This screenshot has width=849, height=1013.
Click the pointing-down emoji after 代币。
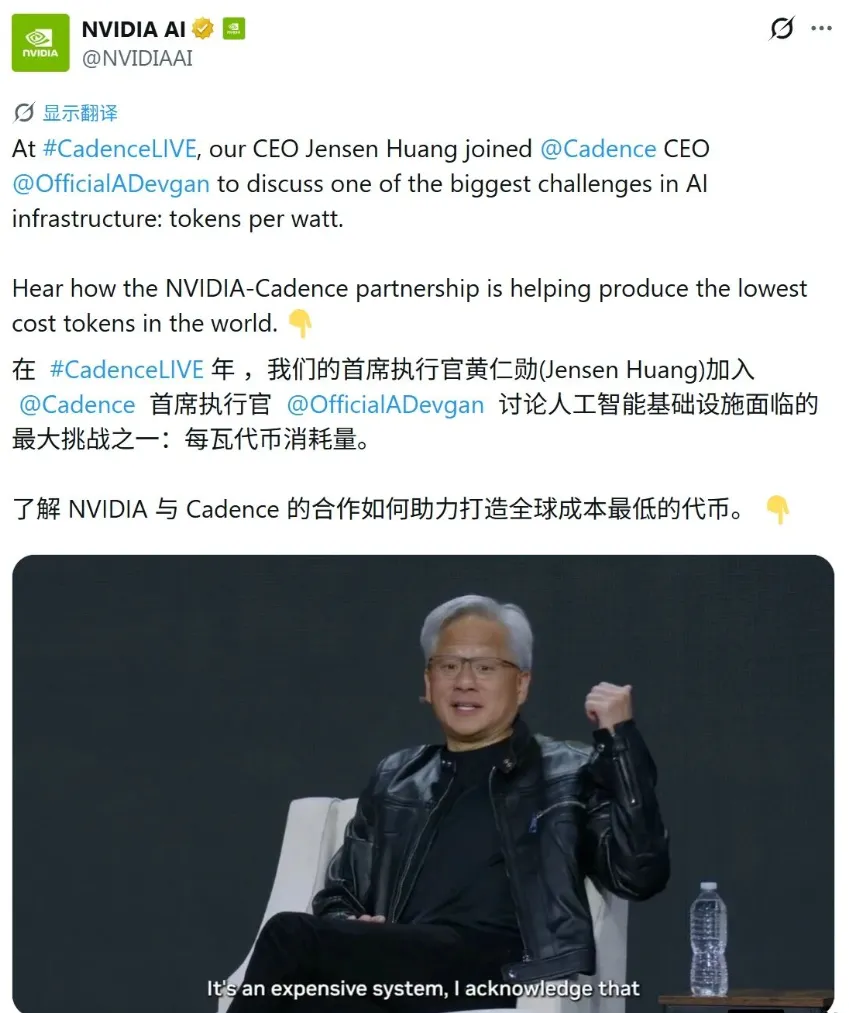tap(777, 510)
